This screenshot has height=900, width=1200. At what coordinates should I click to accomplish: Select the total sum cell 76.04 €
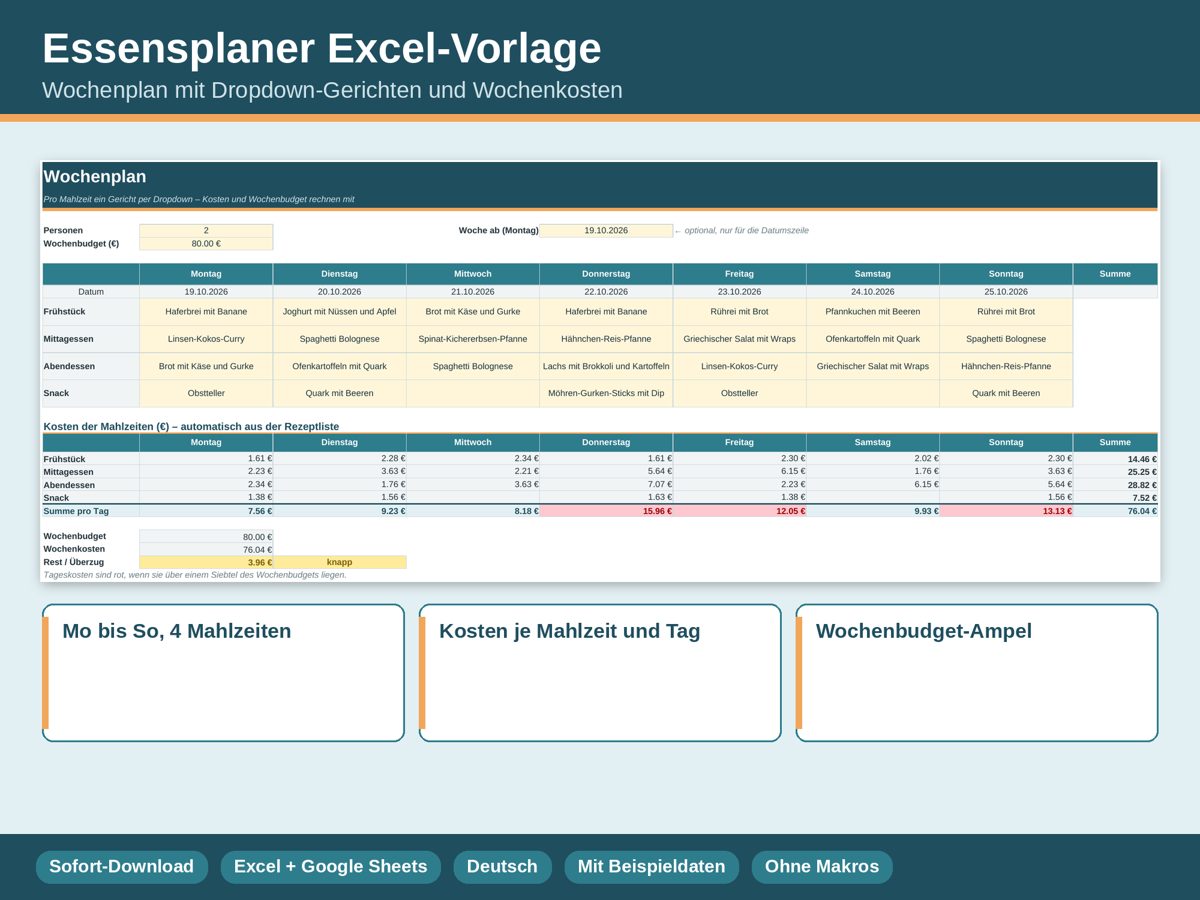(1116, 511)
